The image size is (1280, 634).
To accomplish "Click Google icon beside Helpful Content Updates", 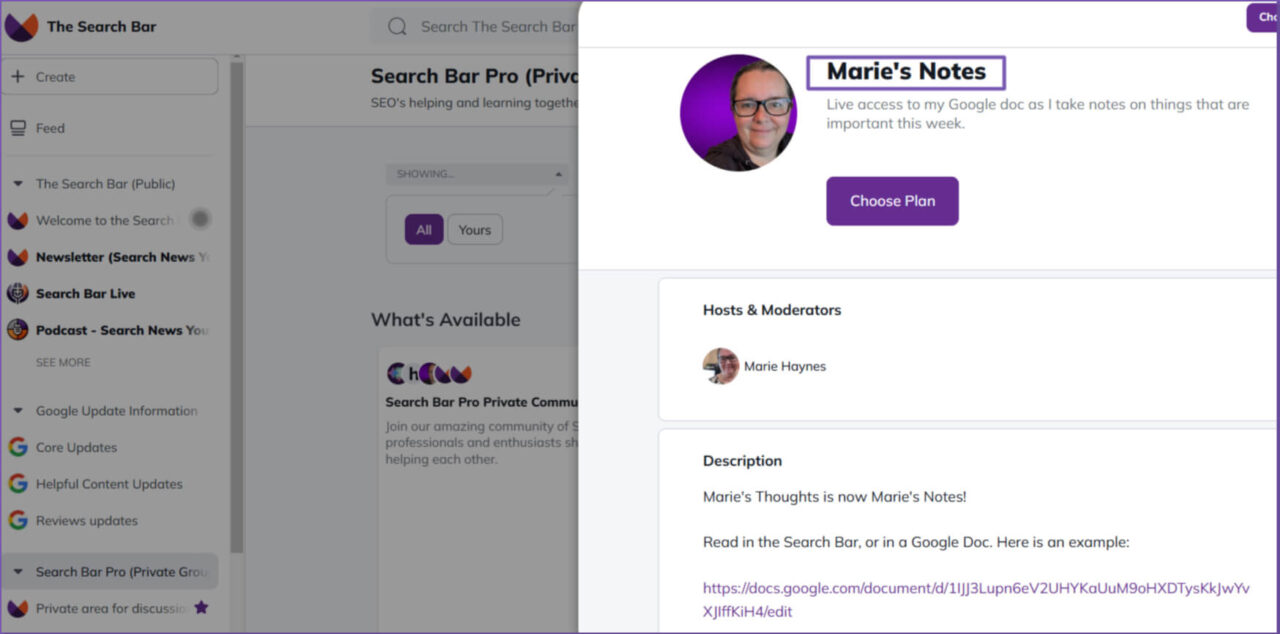I will [17, 484].
